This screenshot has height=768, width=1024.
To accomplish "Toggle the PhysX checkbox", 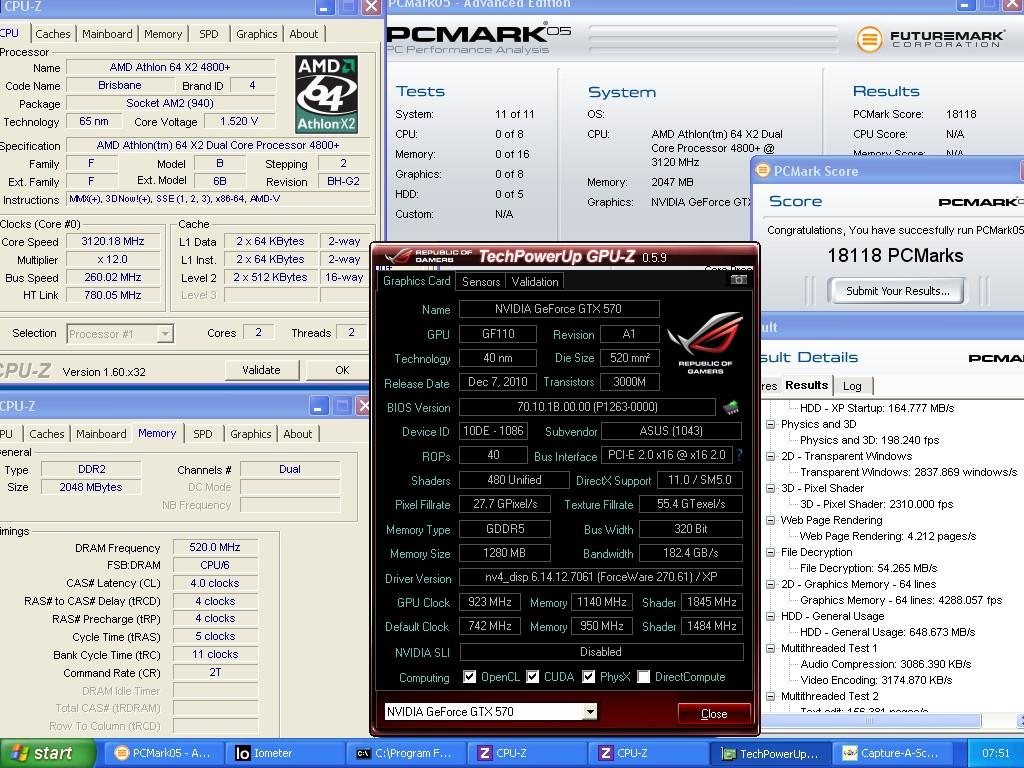I will click(x=588, y=677).
